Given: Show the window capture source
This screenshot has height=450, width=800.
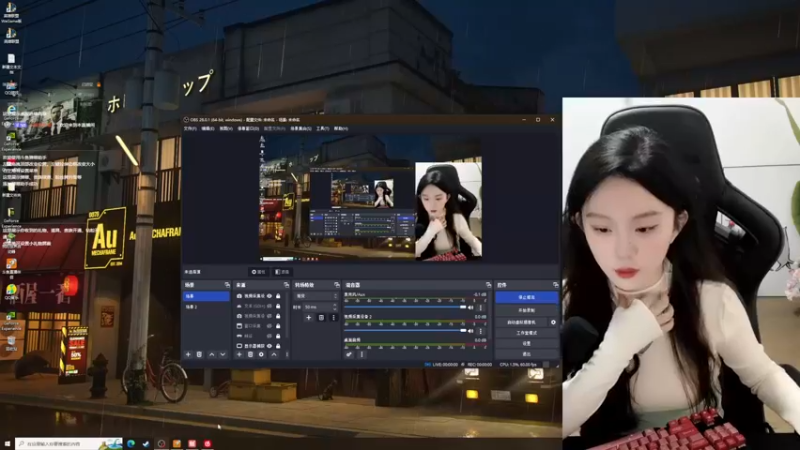Looking at the screenshot, I should (269, 326).
